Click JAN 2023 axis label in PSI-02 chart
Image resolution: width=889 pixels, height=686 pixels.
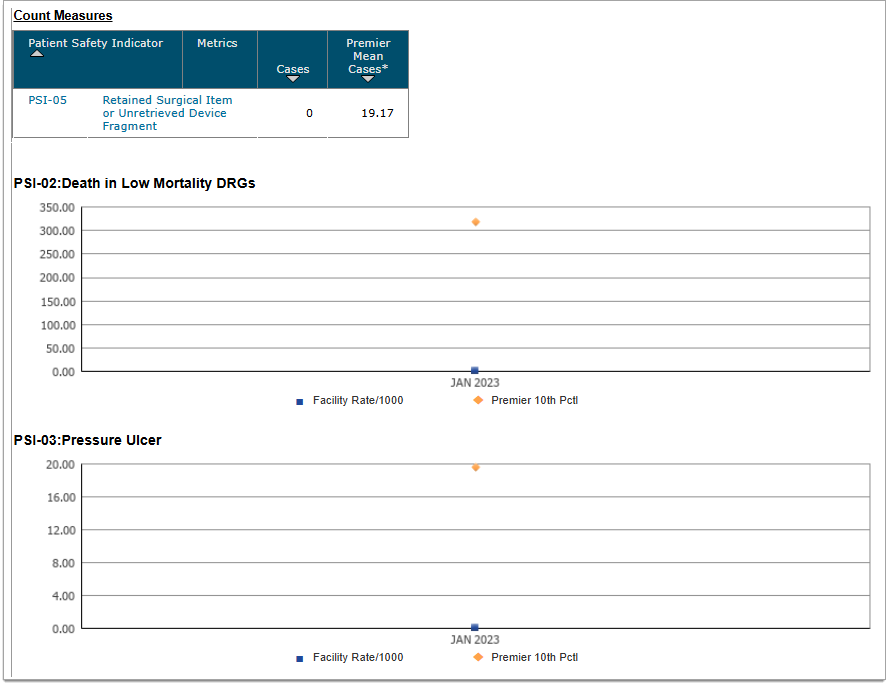pyautogui.click(x=475, y=383)
